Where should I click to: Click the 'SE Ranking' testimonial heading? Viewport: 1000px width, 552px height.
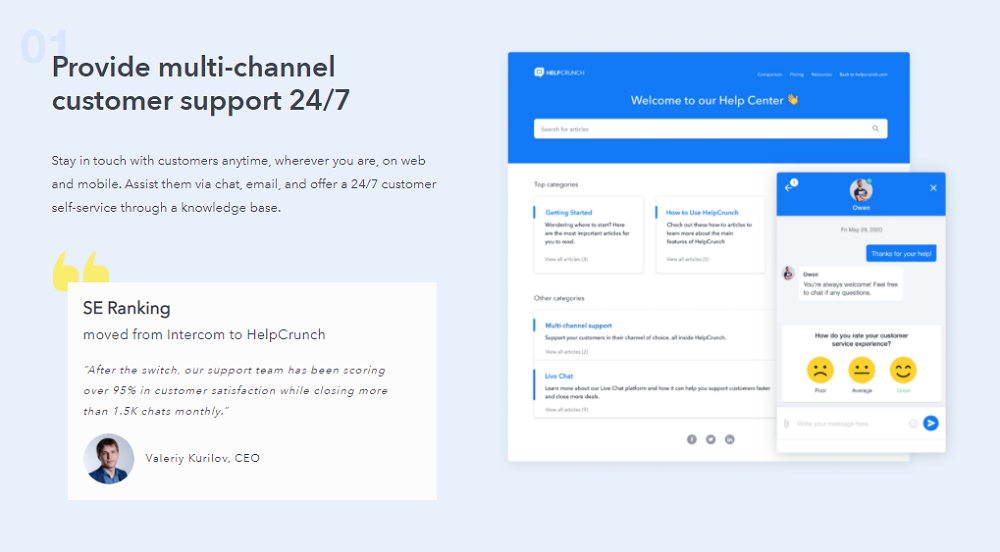[x=126, y=308]
